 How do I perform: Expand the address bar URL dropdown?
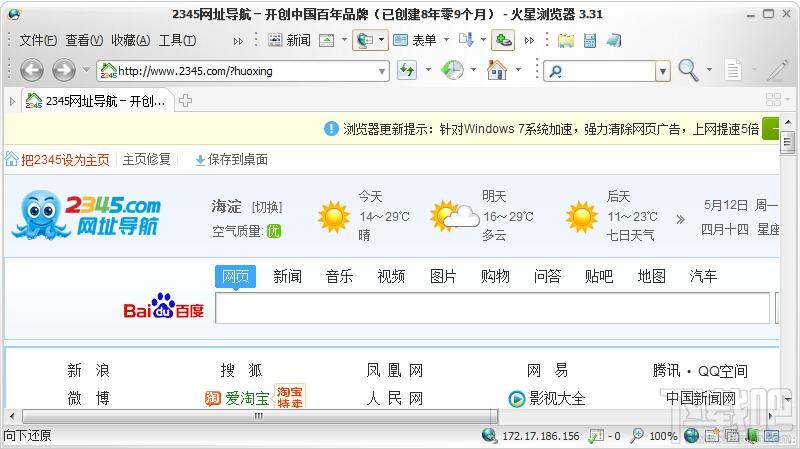point(382,71)
